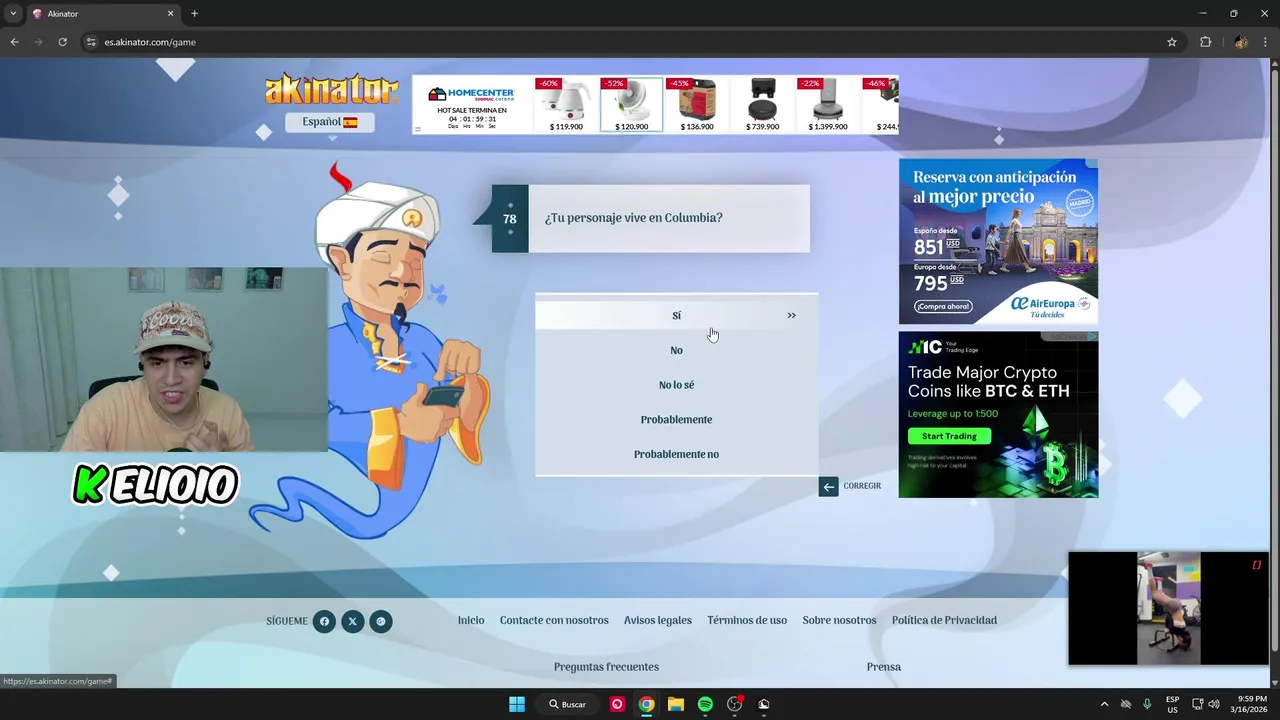Viewport: 1280px width, 720px height.
Task: Click the CORREGIR back-arrow icon
Action: [x=828, y=487]
